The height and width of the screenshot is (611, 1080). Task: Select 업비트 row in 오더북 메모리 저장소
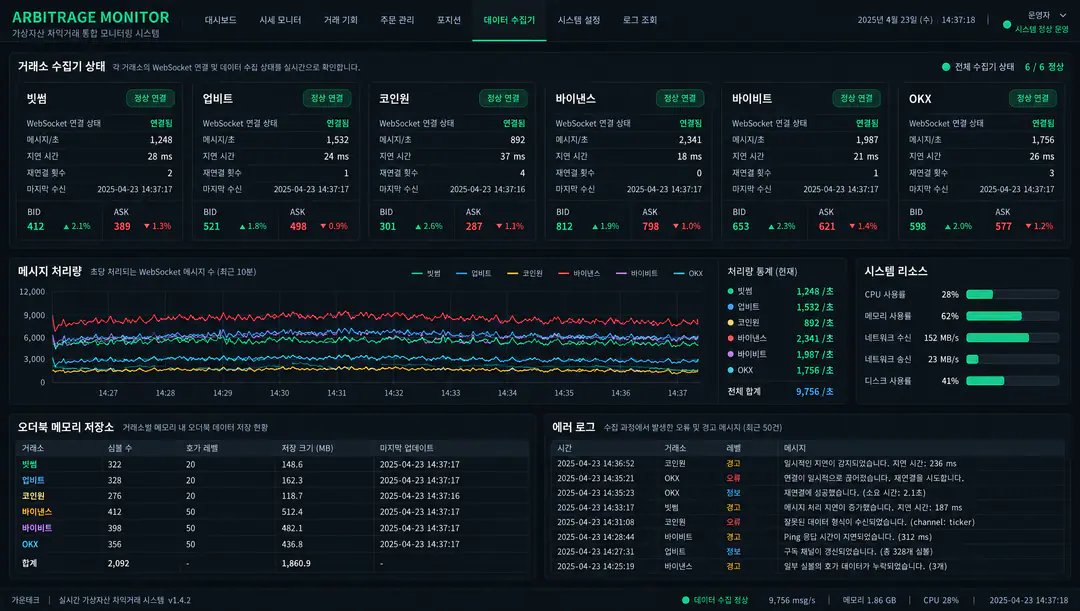tap(273, 480)
